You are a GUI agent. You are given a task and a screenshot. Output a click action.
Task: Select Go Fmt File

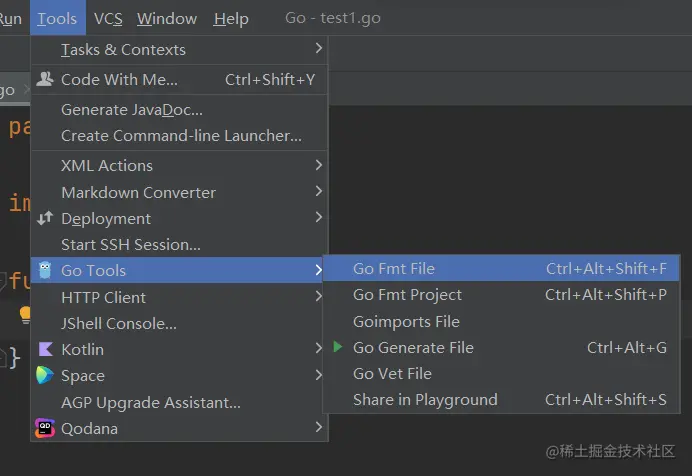[394, 268]
